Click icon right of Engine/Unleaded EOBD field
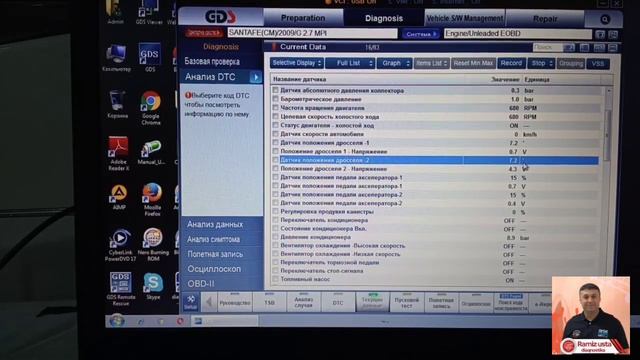 [600, 35]
